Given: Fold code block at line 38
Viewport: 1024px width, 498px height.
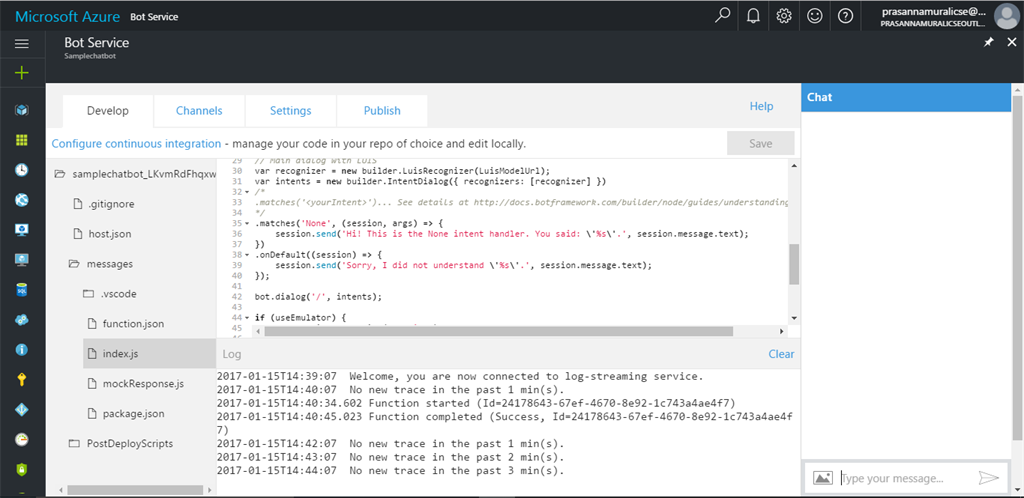Looking at the screenshot, I should pos(246,254).
